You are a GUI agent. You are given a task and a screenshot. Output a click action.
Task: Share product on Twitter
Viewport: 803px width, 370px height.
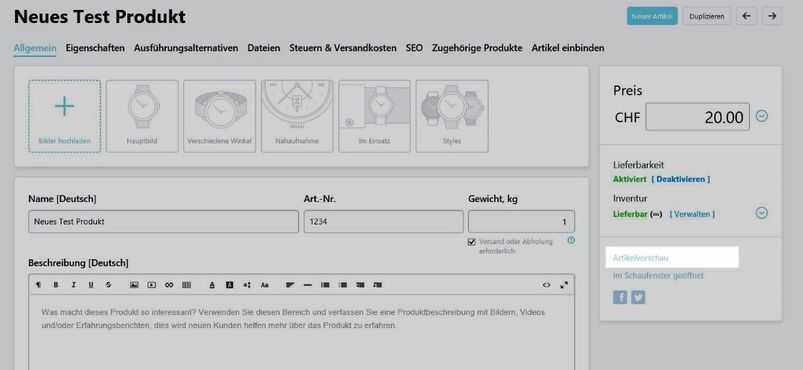(x=638, y=297)
